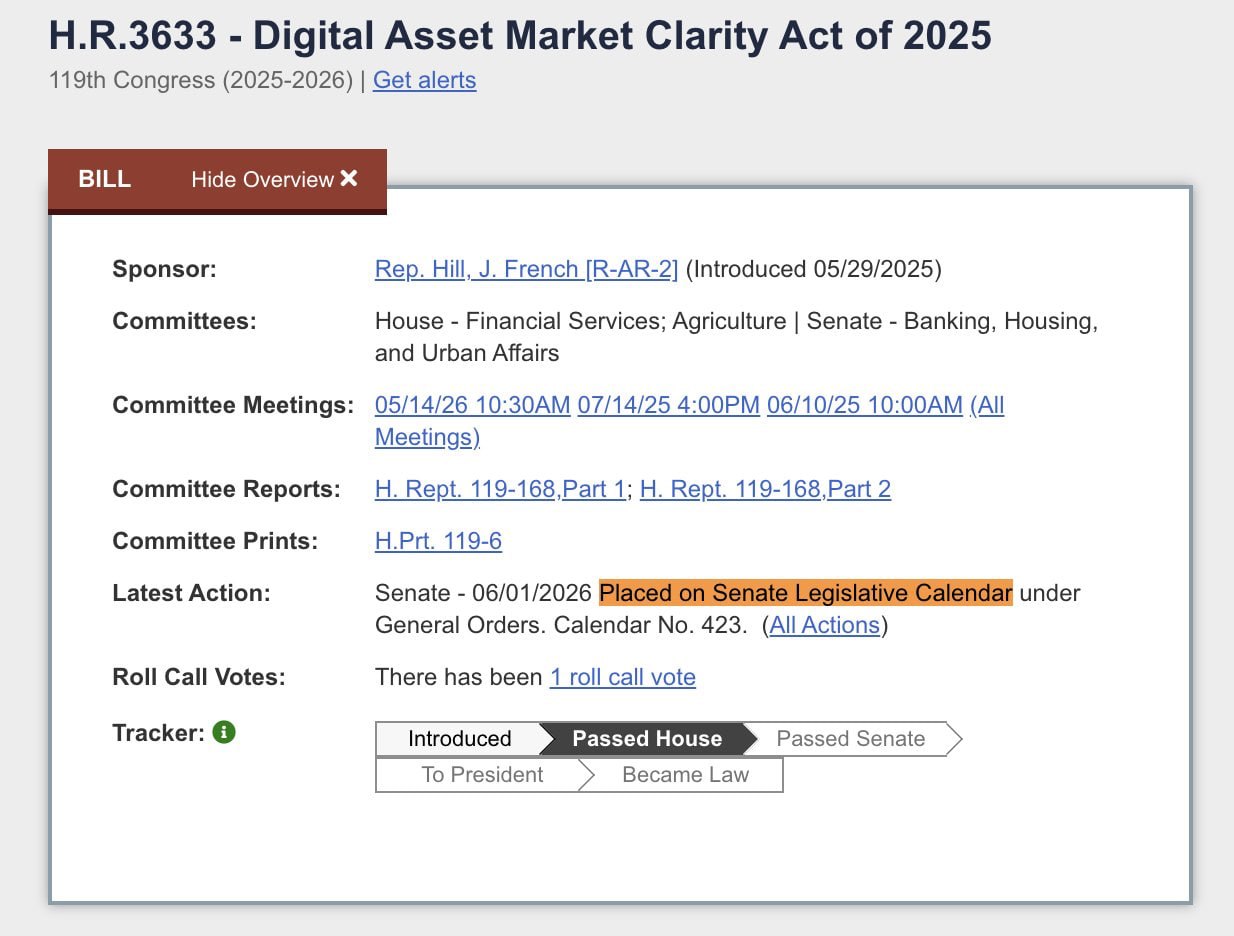This screenshot has width=1234, height=936.
Task: Open sponsor Rep. Hill, J. French link
Action: pos(526,269)
